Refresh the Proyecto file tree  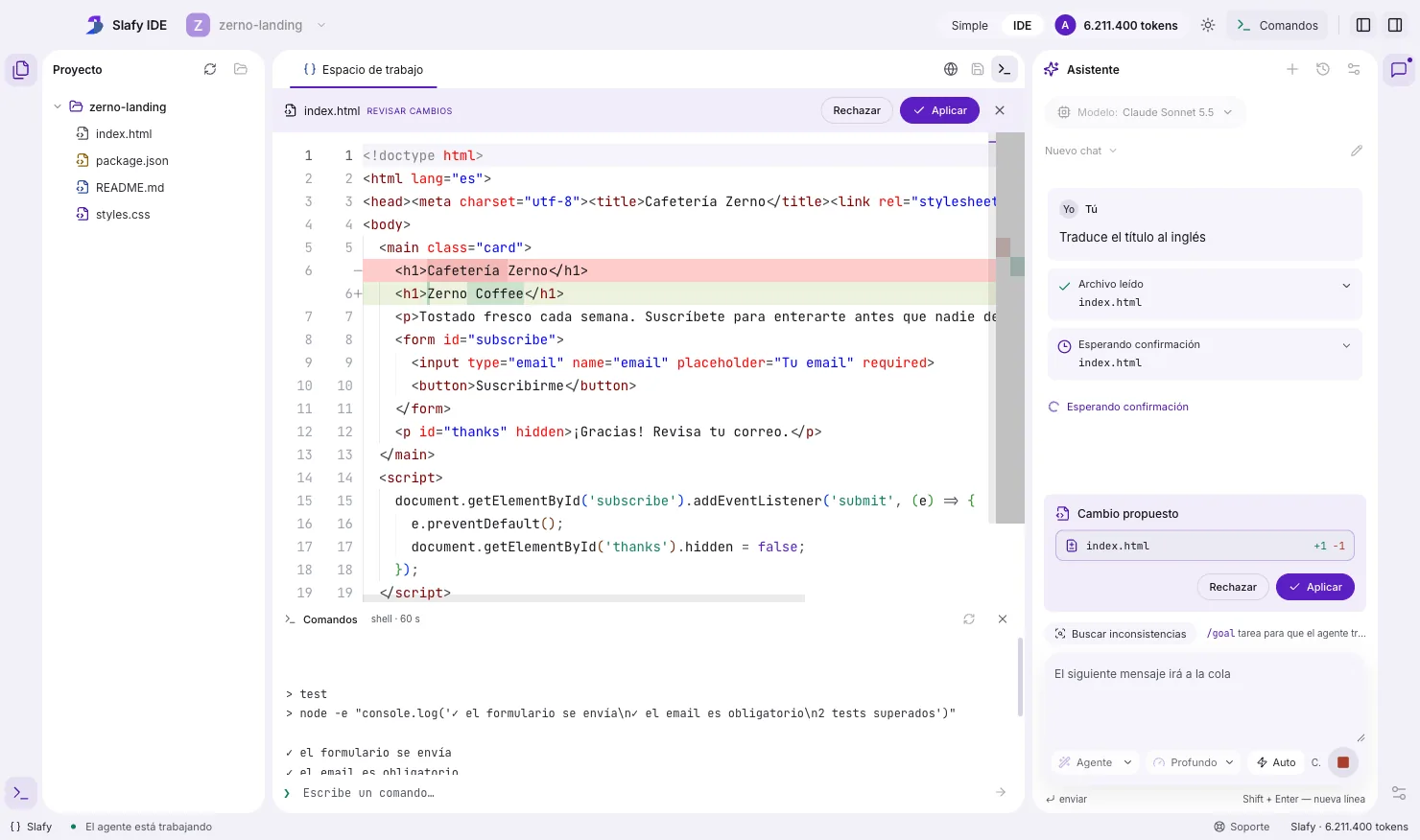pyautogui.click(x=210, y=69)
